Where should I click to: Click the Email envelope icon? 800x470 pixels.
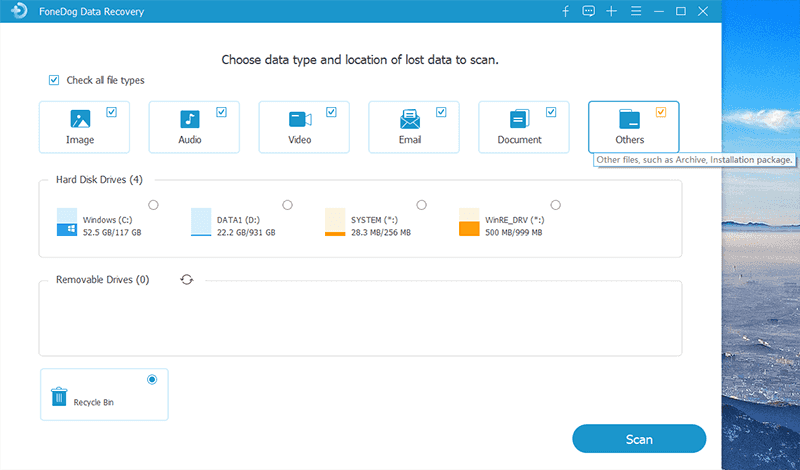click(410, 119)
